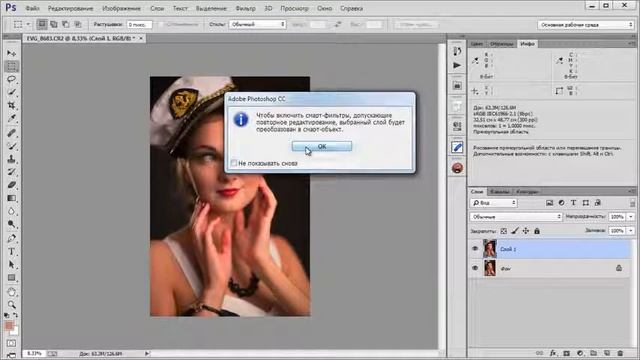Select the Eraser tool

11,185
